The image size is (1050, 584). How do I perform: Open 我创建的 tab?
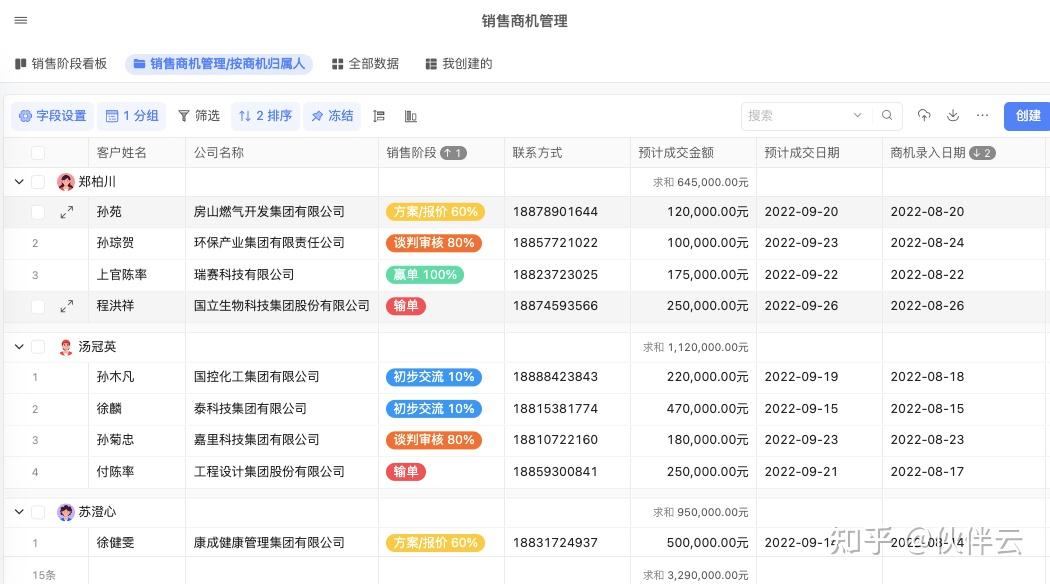(459, 64)
